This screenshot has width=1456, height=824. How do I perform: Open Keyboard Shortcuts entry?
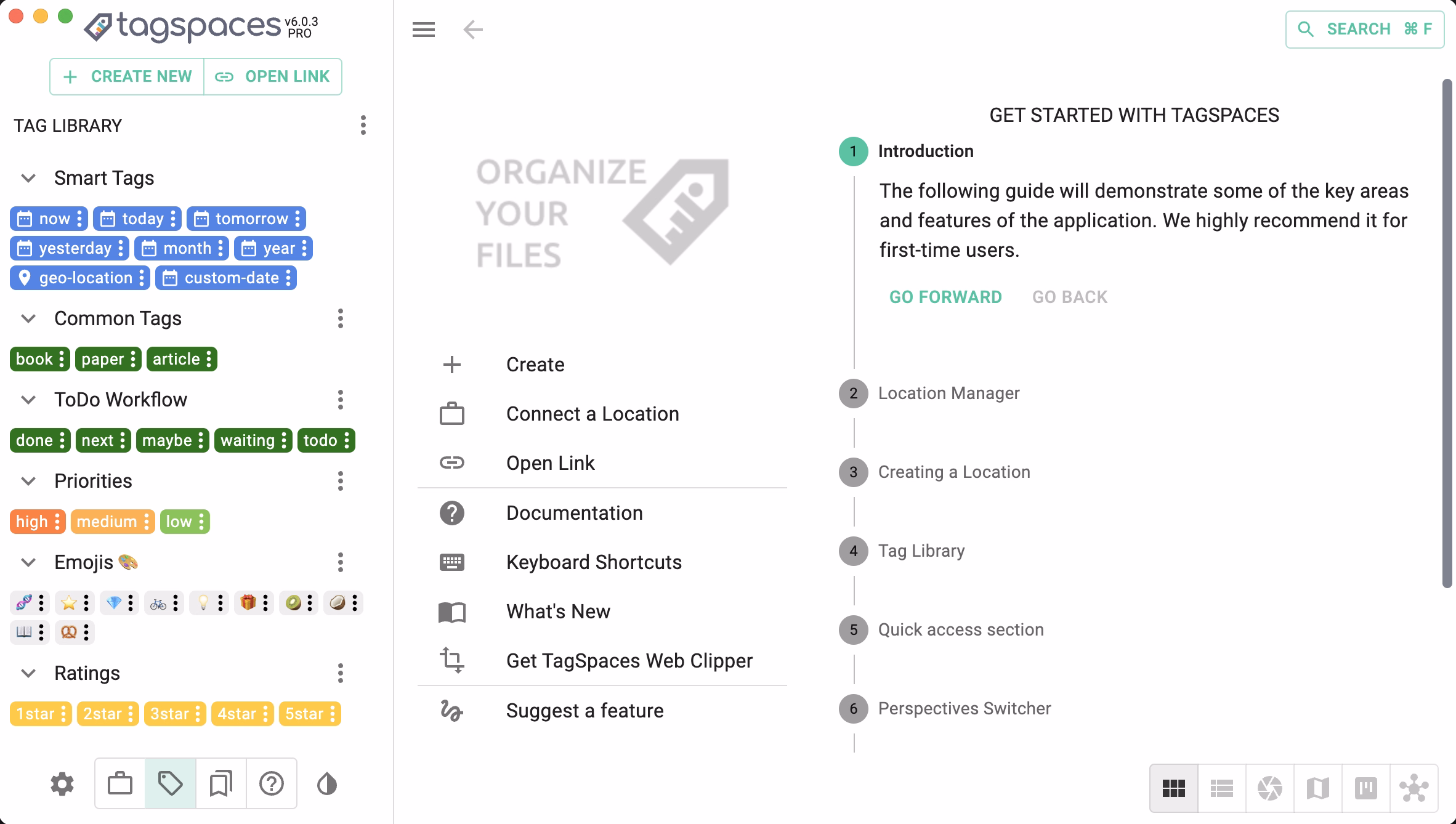pos(602,562)
